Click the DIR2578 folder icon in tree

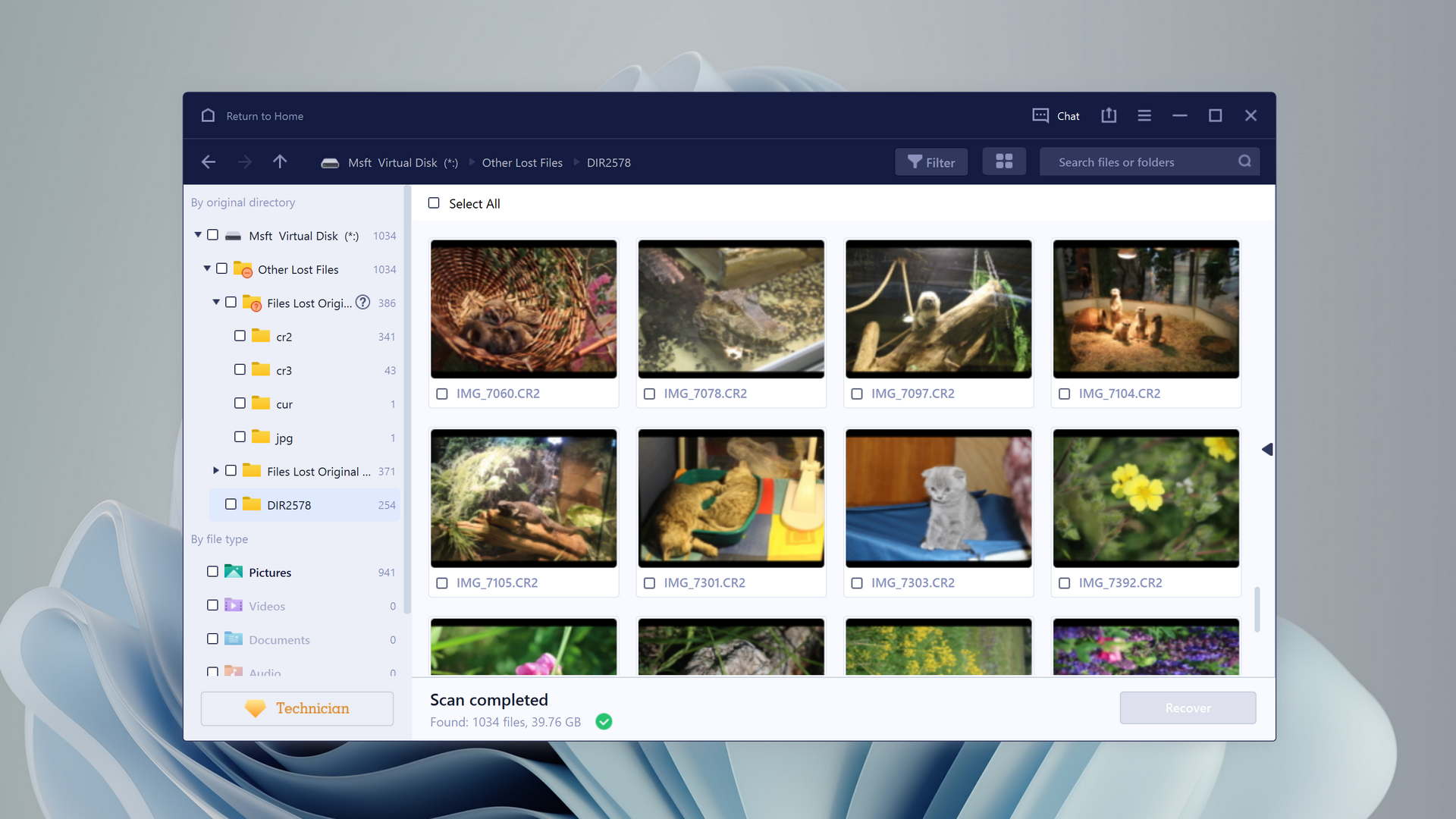[x=252, y=504]
